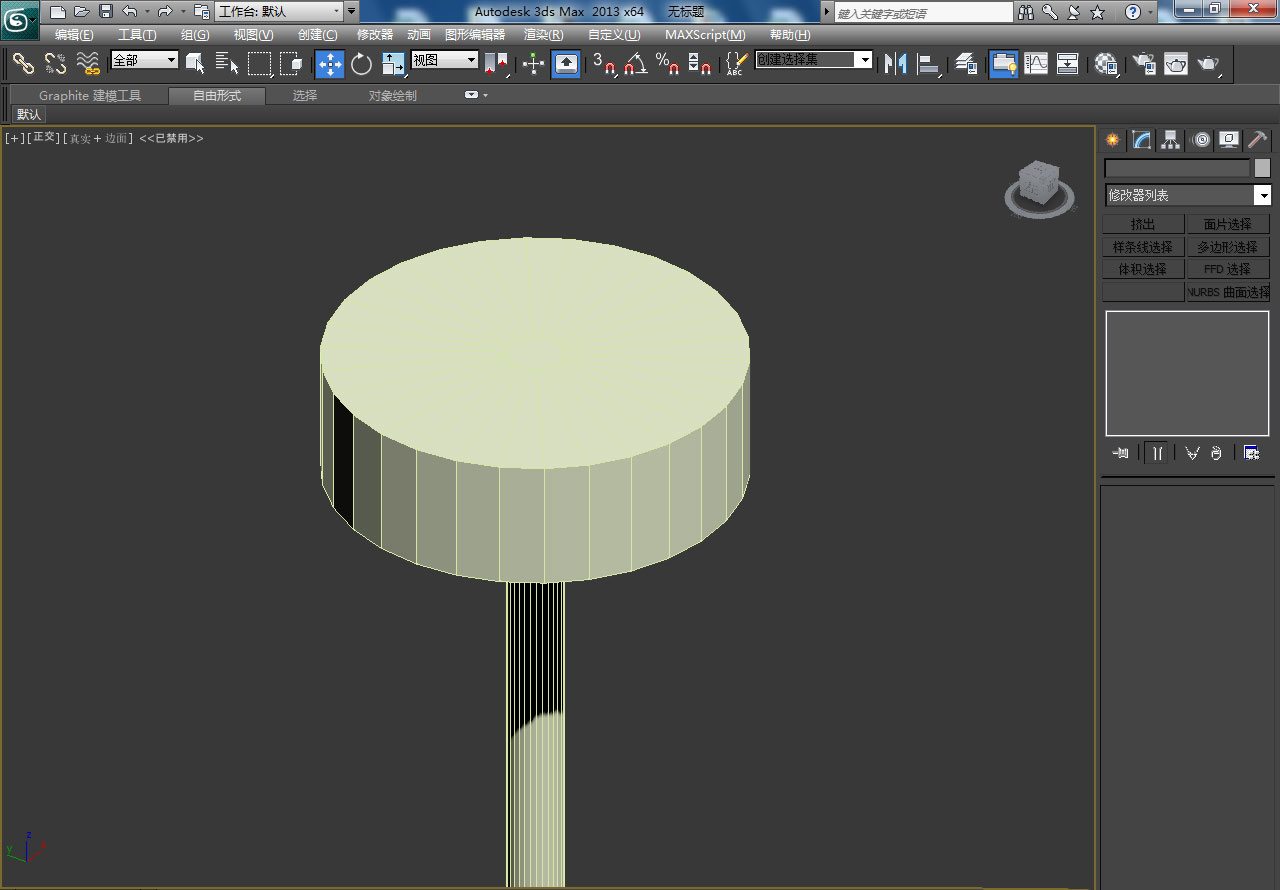Click the 样条线选择 modifier button

coord(1143,247)
